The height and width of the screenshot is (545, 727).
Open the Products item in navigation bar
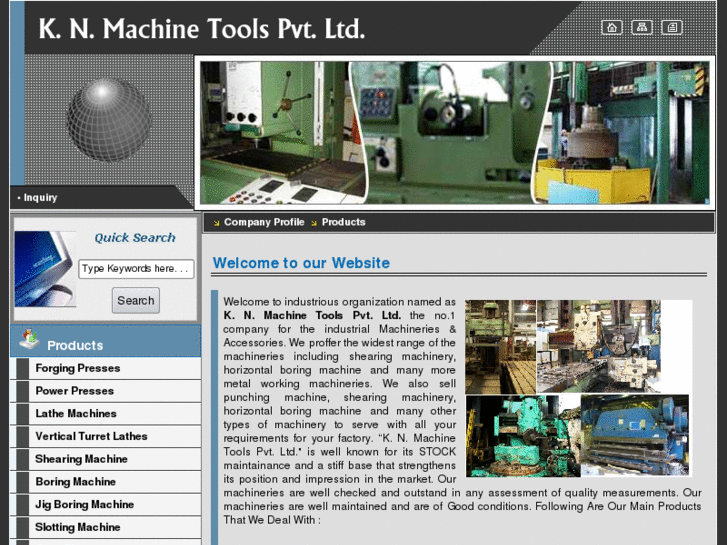(x=344, y=222)
